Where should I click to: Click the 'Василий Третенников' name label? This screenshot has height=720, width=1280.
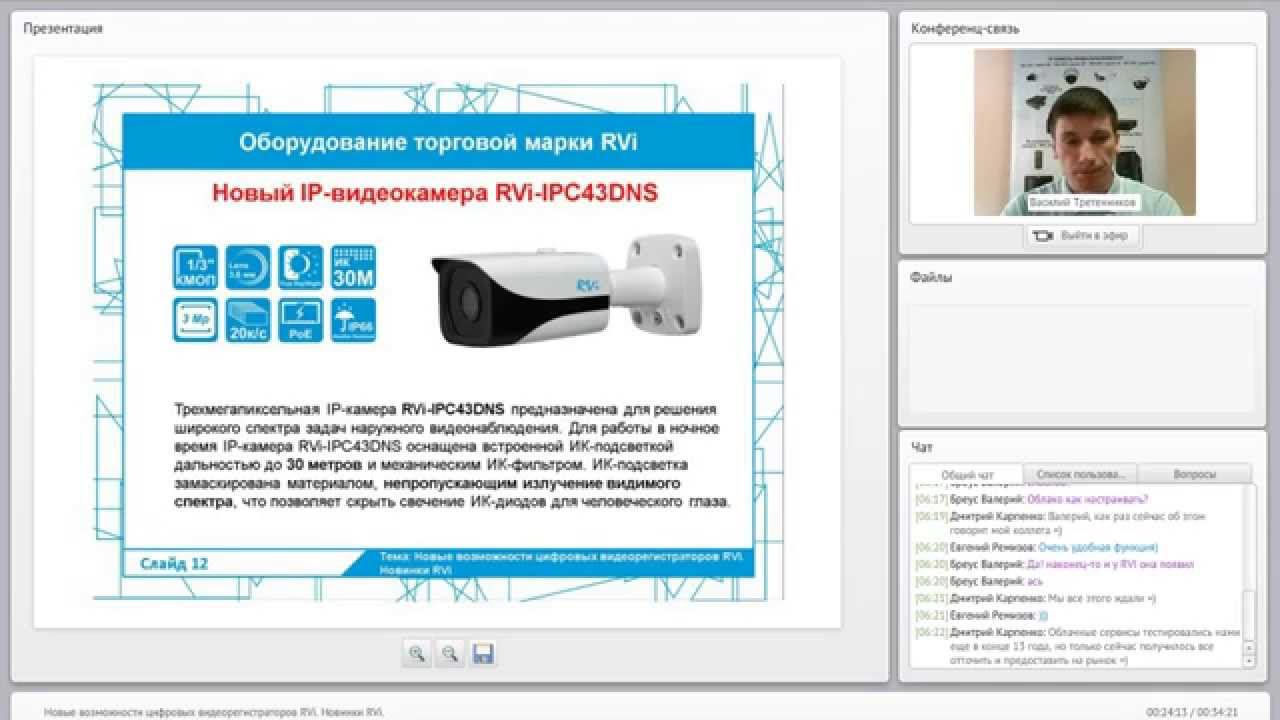1085,202
